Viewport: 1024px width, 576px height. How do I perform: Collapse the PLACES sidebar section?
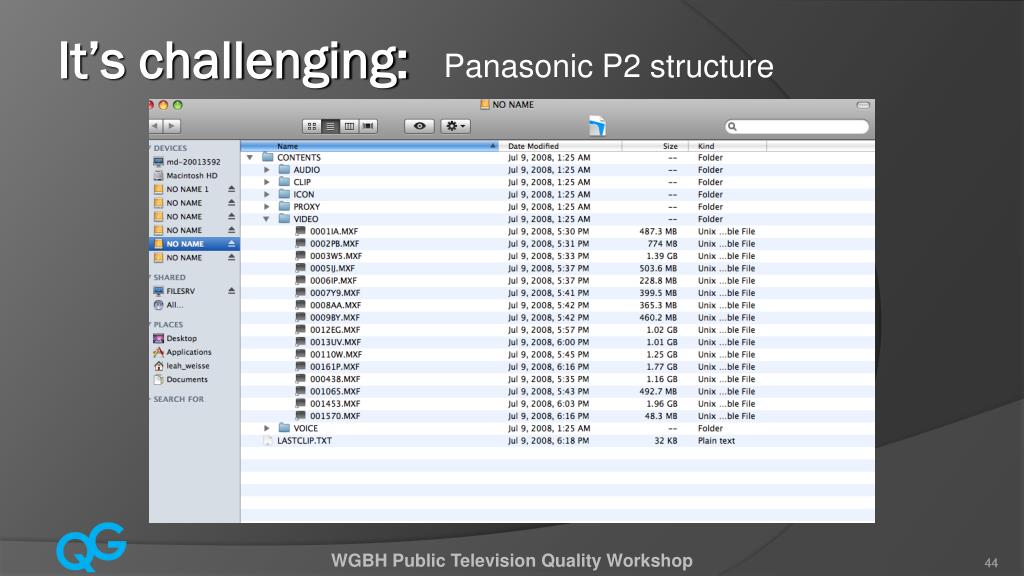point(150,325)
